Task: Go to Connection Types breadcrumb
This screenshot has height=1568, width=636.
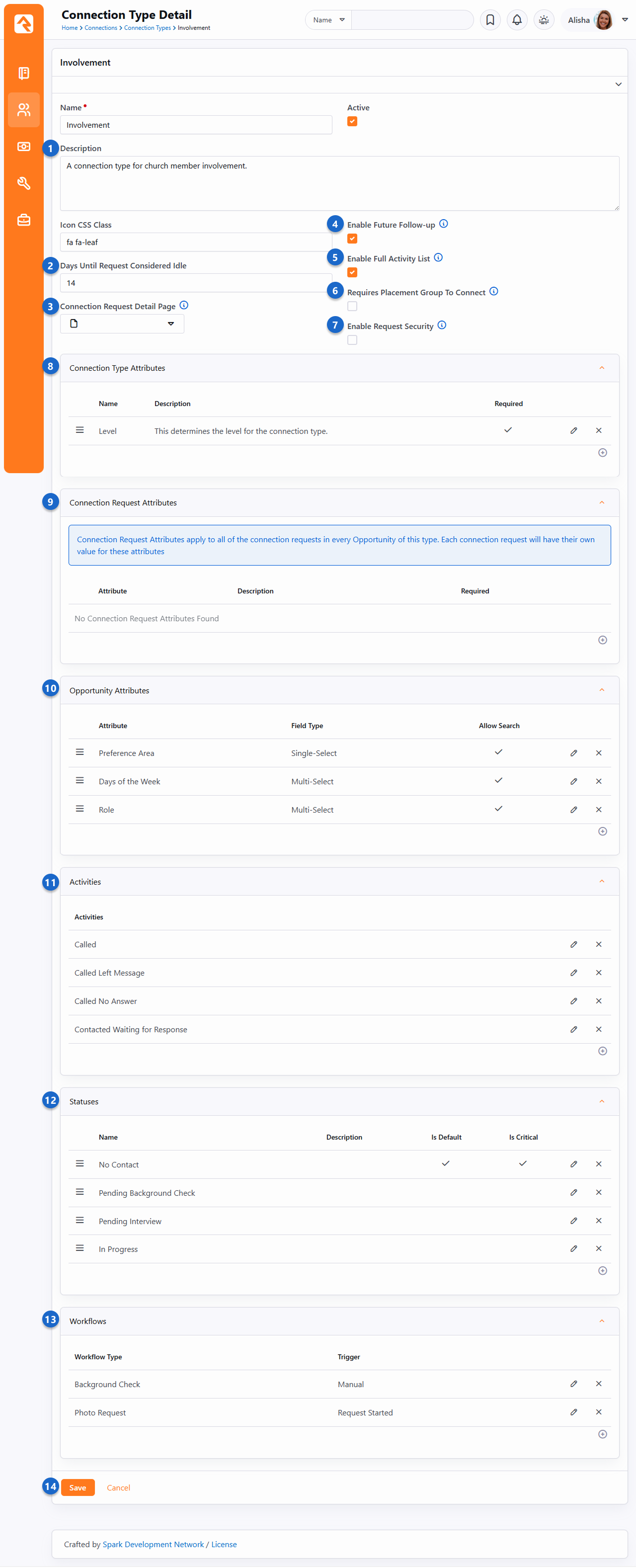Action: click(x=147, y=28)
